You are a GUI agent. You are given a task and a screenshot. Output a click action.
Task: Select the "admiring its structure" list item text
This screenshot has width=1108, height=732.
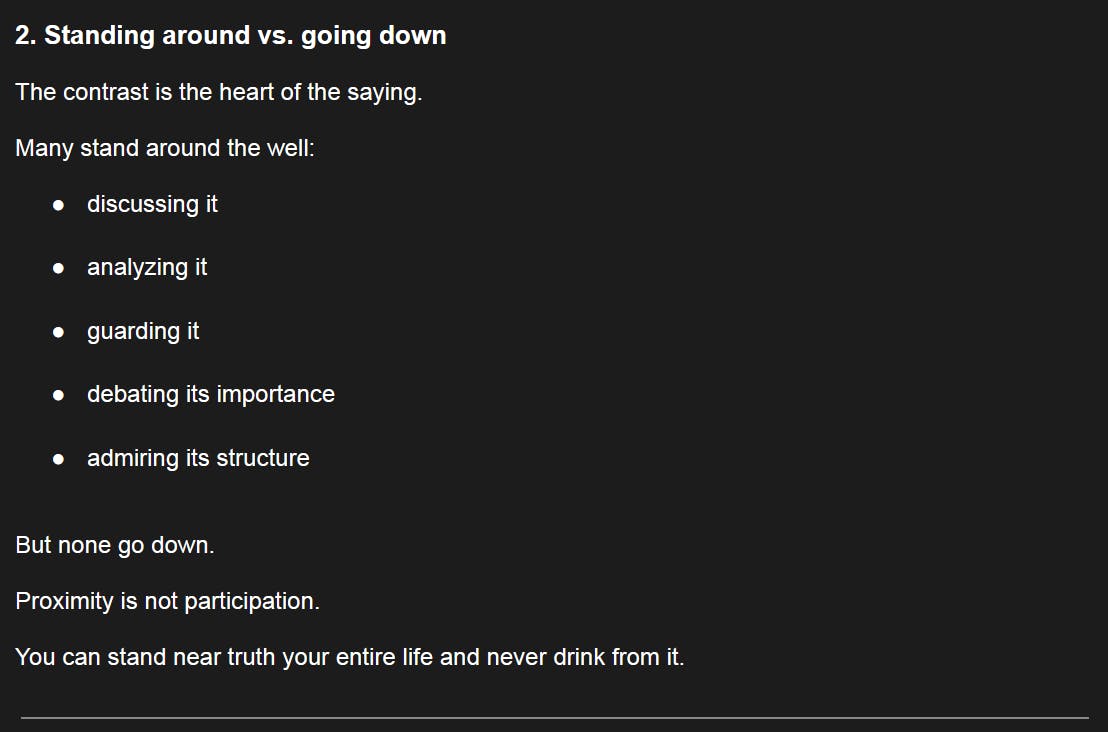pyautogui.click(x=198, y=459)
